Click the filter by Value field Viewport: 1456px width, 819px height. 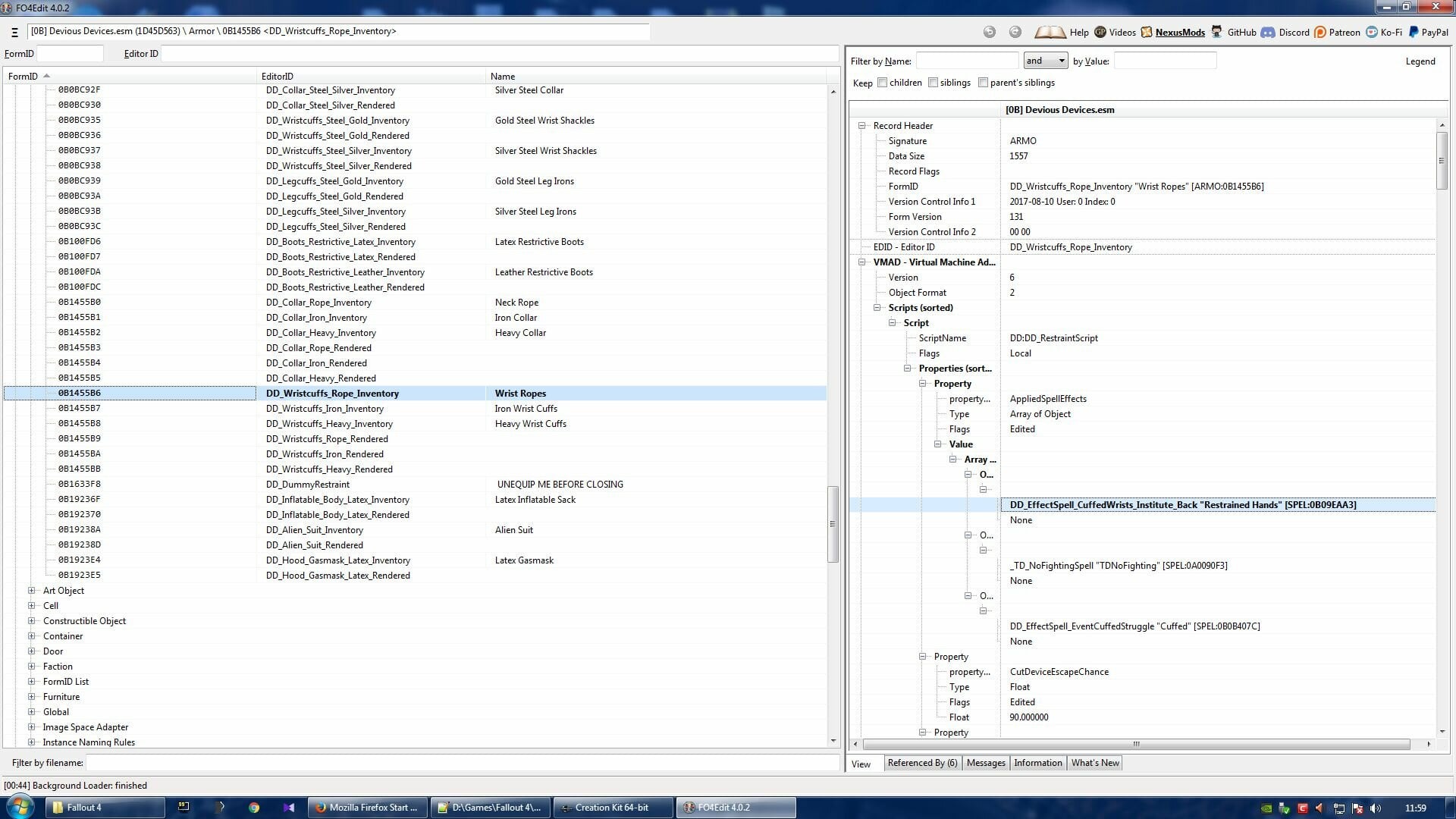click(x=1165, y=61)
